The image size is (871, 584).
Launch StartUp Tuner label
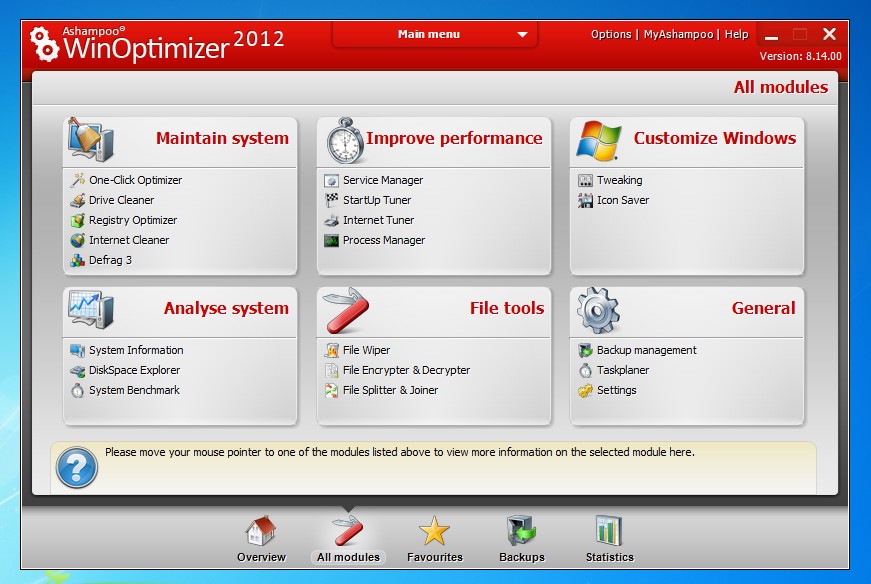(x=377, y=200)
